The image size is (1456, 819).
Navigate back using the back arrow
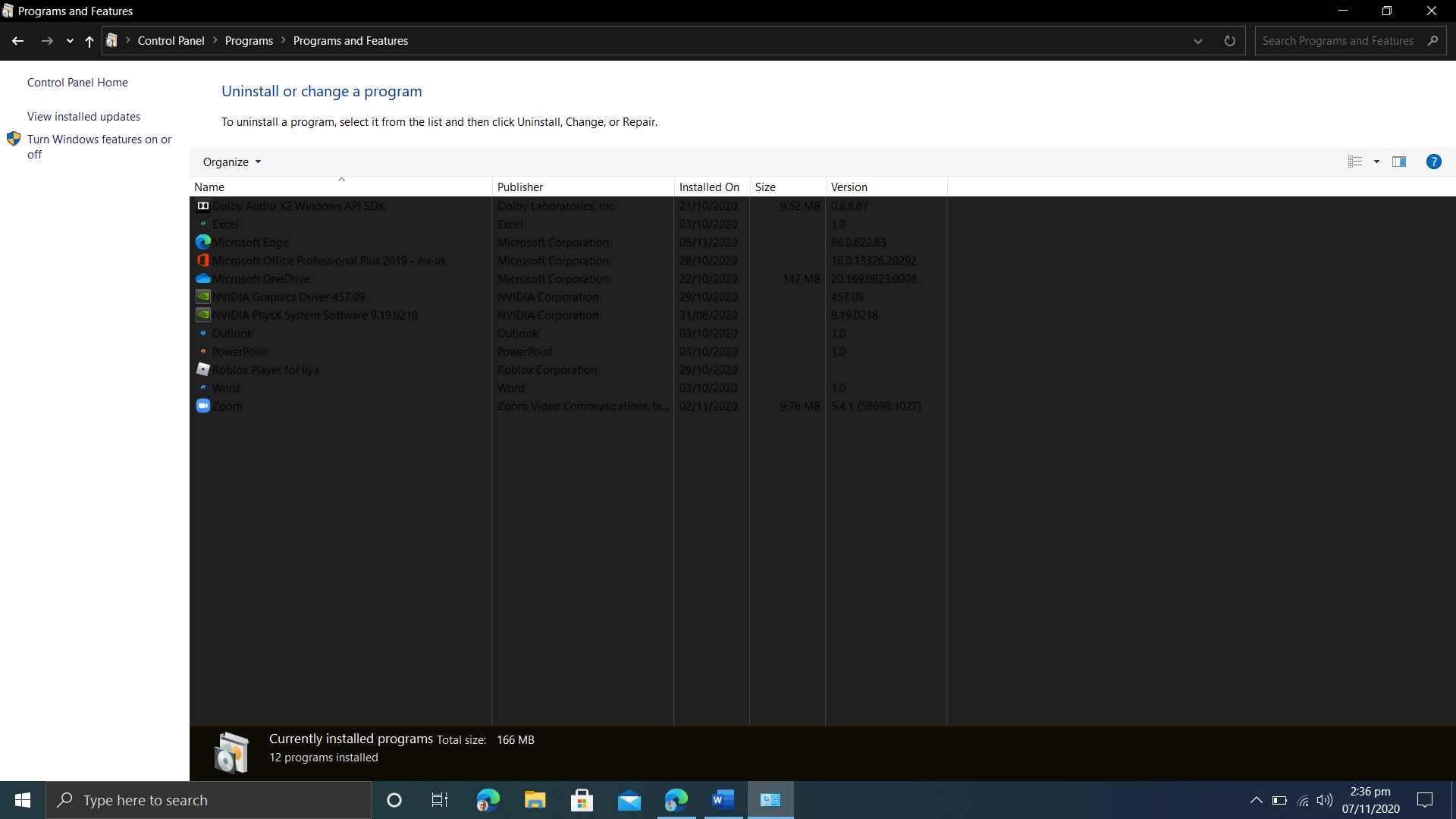click(17, 41)
